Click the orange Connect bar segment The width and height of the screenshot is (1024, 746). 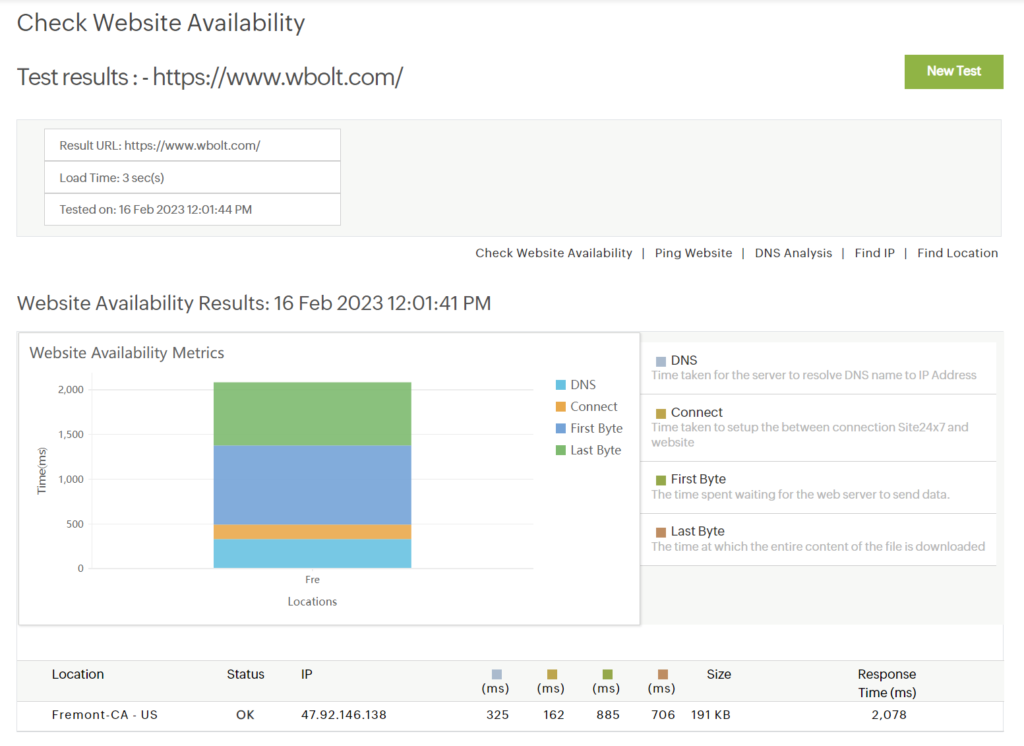312,532
